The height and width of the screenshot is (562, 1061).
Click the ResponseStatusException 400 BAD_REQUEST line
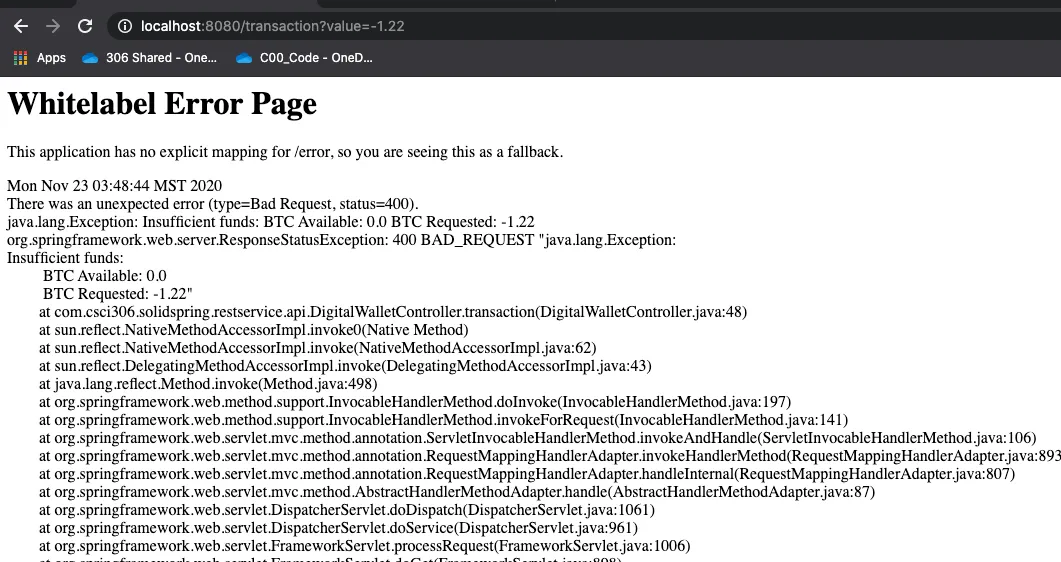pos(341,240)
